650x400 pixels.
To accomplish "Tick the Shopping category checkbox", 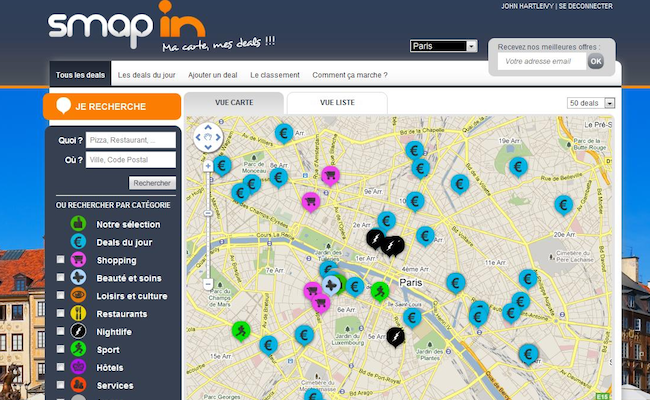I will [x=61, y=259].
